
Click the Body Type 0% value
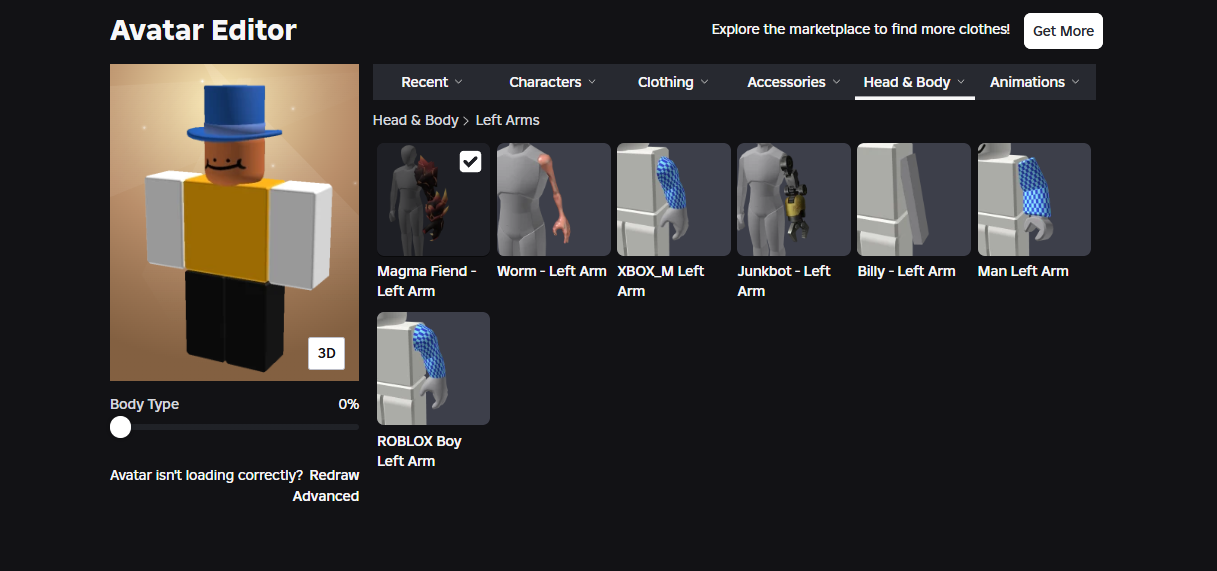[348, 404]
